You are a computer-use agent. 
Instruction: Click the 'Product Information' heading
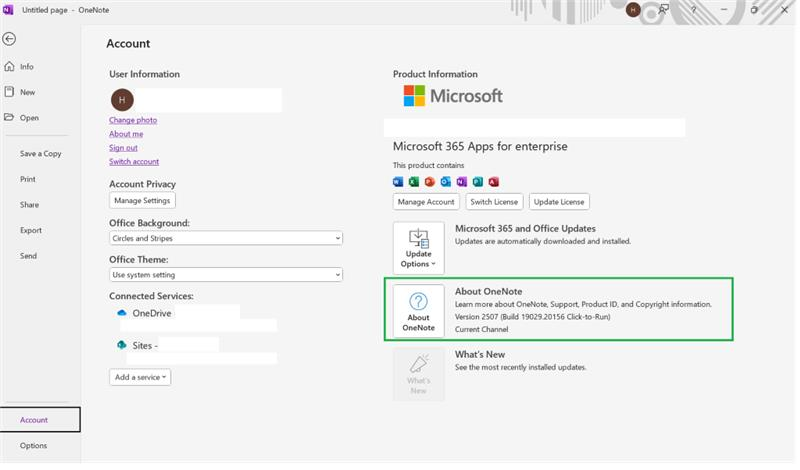coord(436,75)
